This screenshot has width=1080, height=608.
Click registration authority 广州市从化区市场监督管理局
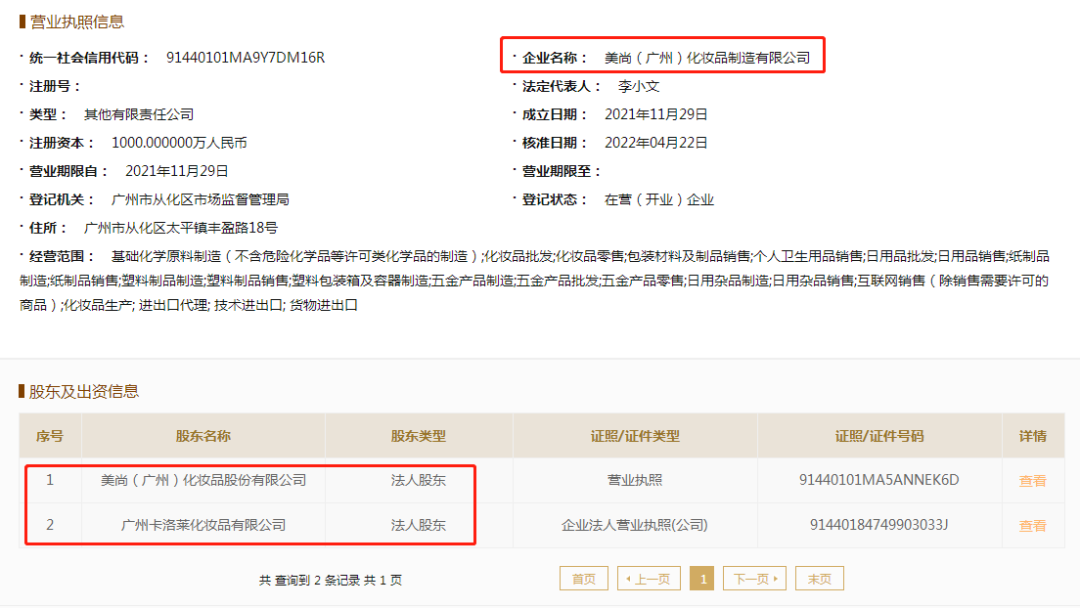tap(200, 200)
